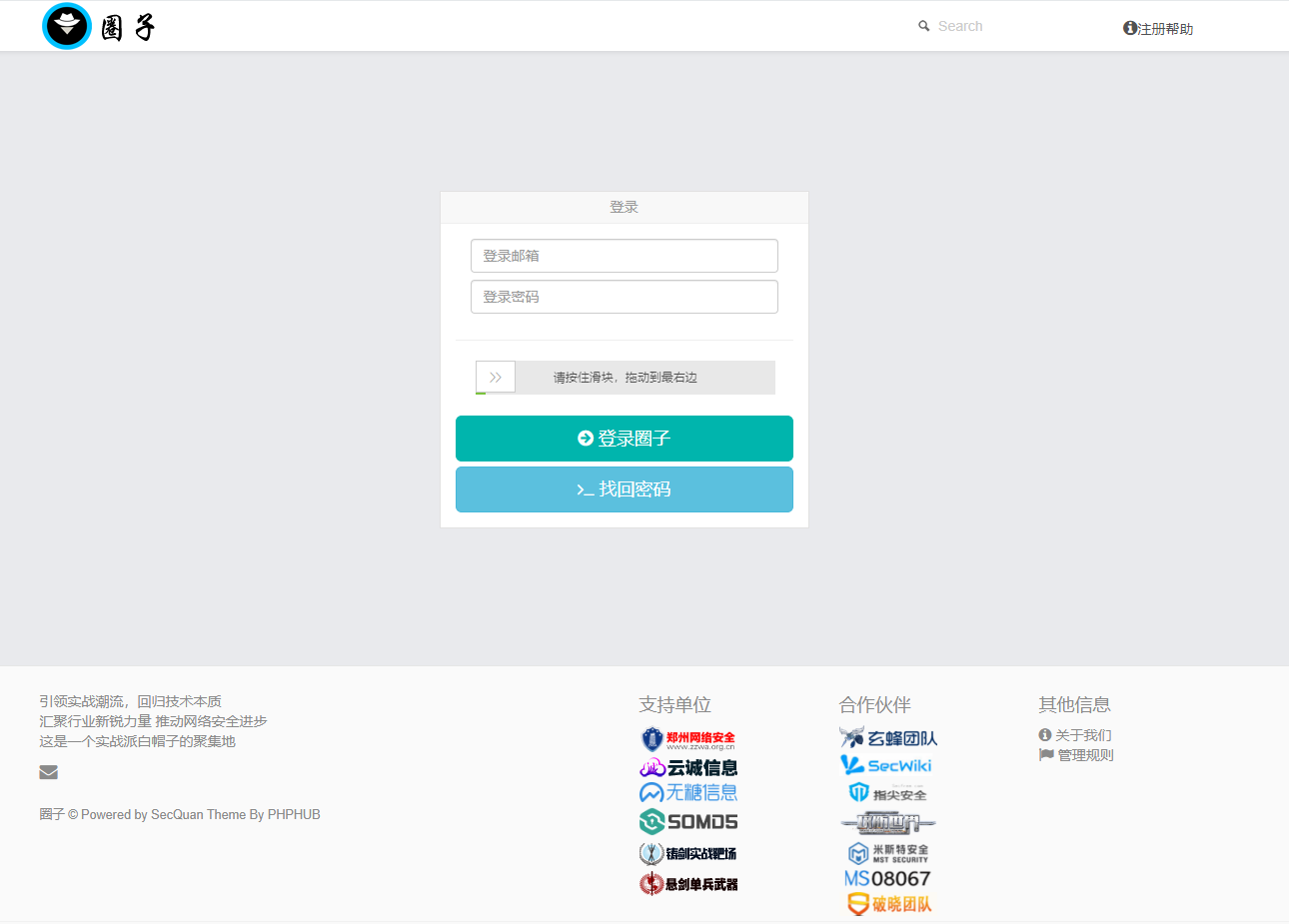Click the 圈子 owl logo
The width and height of the screenshot is (1289, 924).
coord(66,26)
